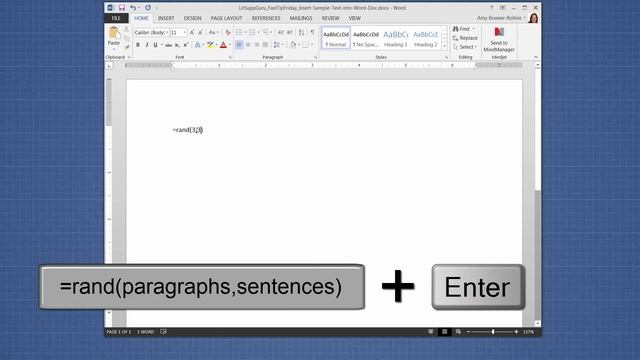Switch to the DESIGN tab

click(x=192, y=18)
